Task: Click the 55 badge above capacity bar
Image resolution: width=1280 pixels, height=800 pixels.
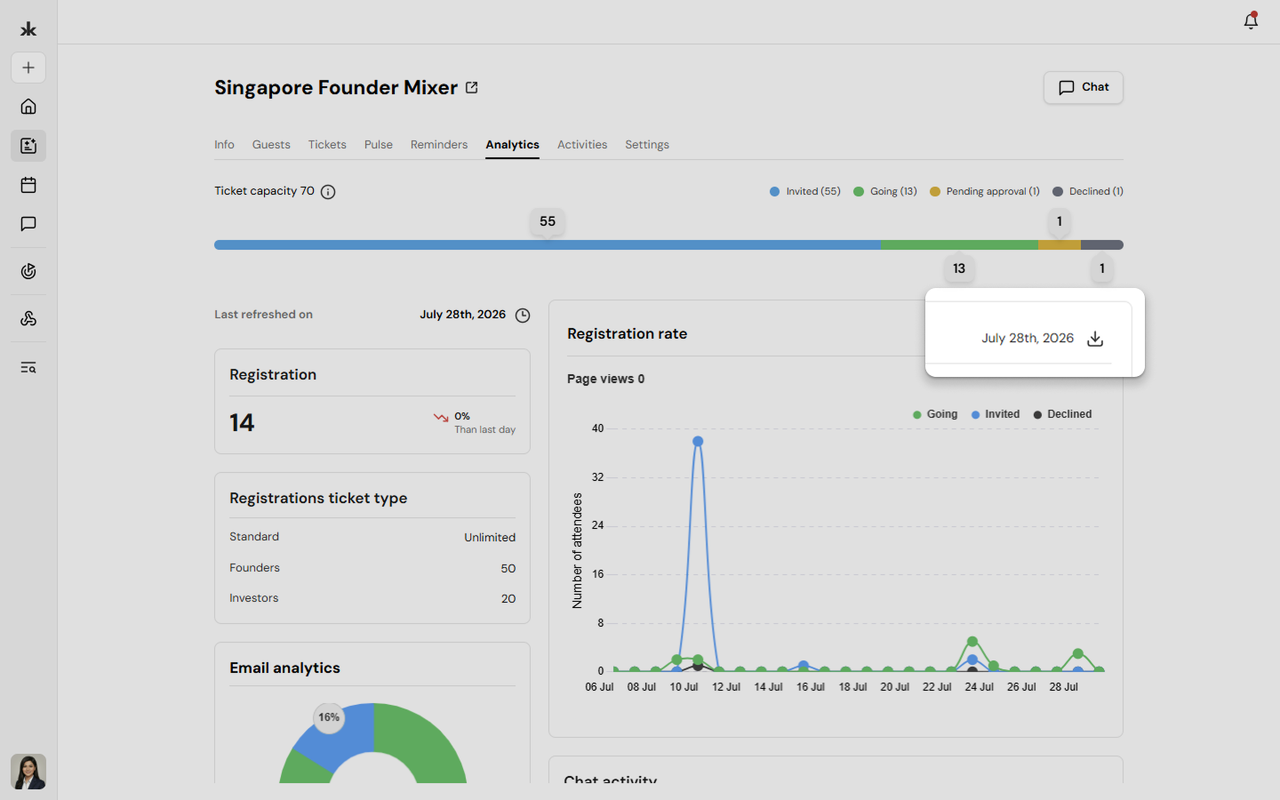Action: pos(547,222)
